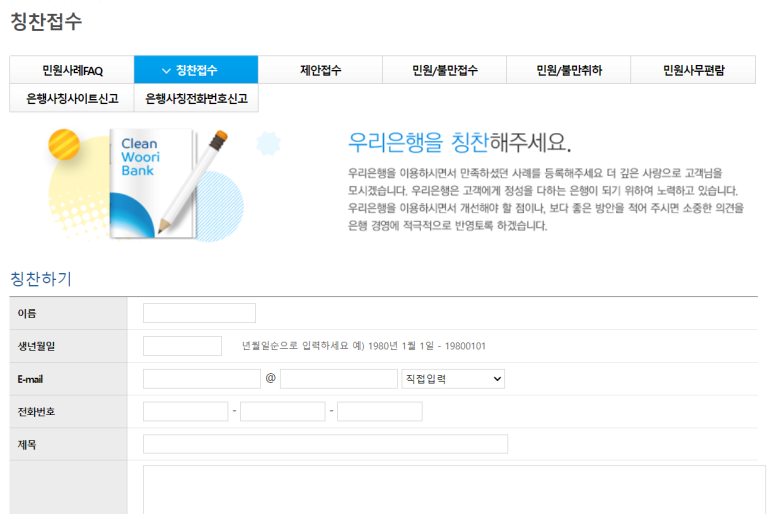773x514 pixels.
Task: Expand the 직접입력 email domain dropdown
Action: coord(453,378)
